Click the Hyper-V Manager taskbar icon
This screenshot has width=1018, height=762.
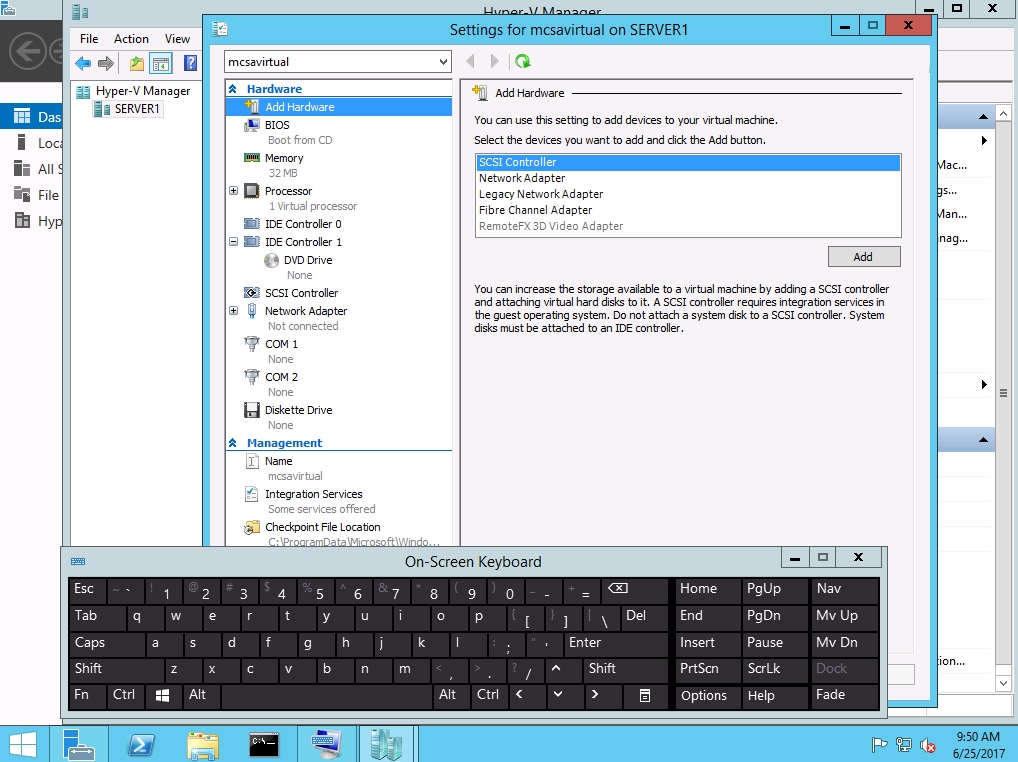click(x=386, y=744)
